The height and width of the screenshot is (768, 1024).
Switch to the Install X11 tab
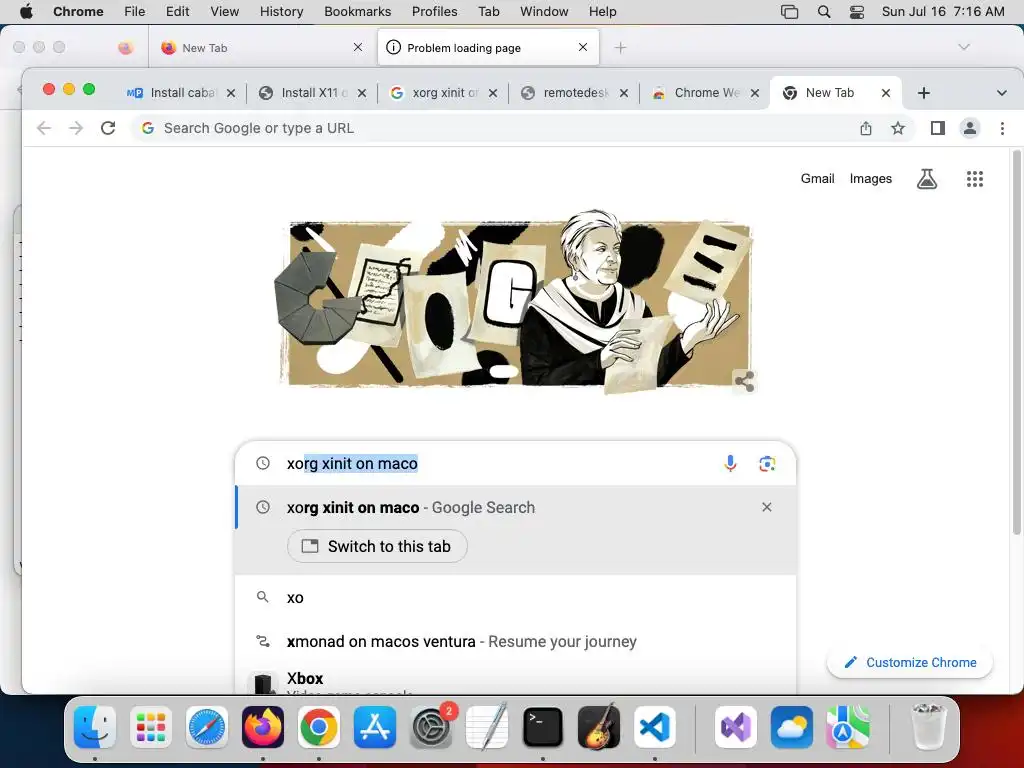[x=306, y=93]
